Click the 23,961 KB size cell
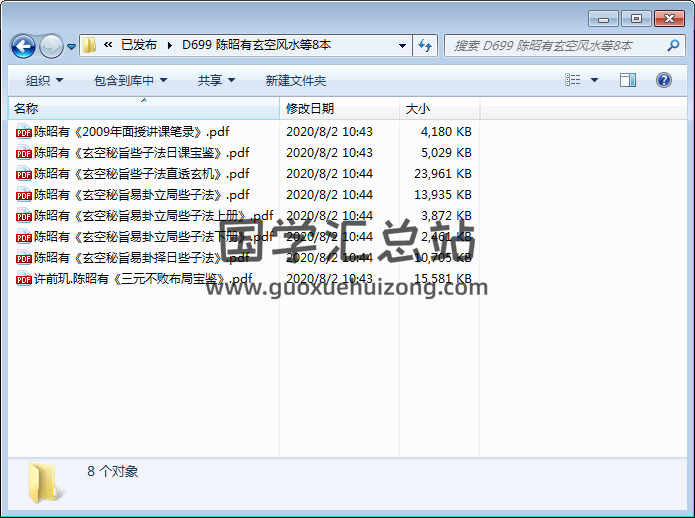 [443, 174]
